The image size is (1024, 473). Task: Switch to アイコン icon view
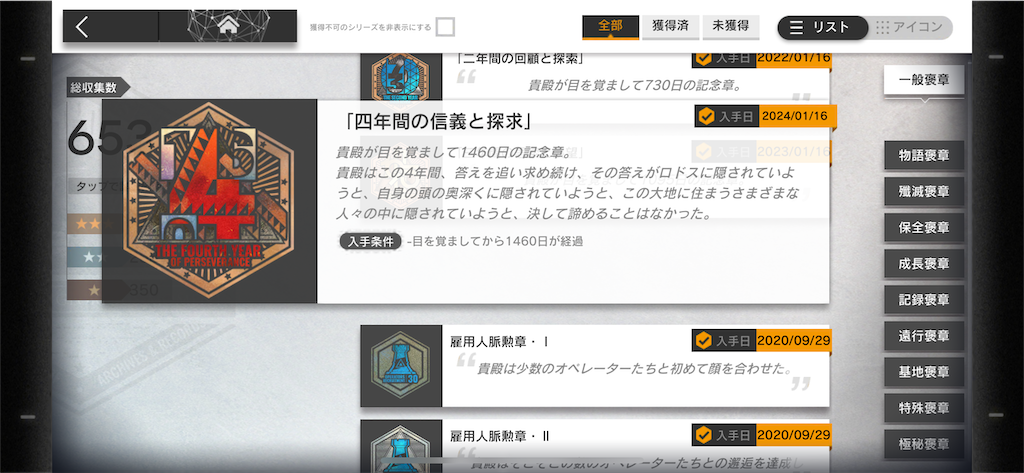click(x=910, y=27)
